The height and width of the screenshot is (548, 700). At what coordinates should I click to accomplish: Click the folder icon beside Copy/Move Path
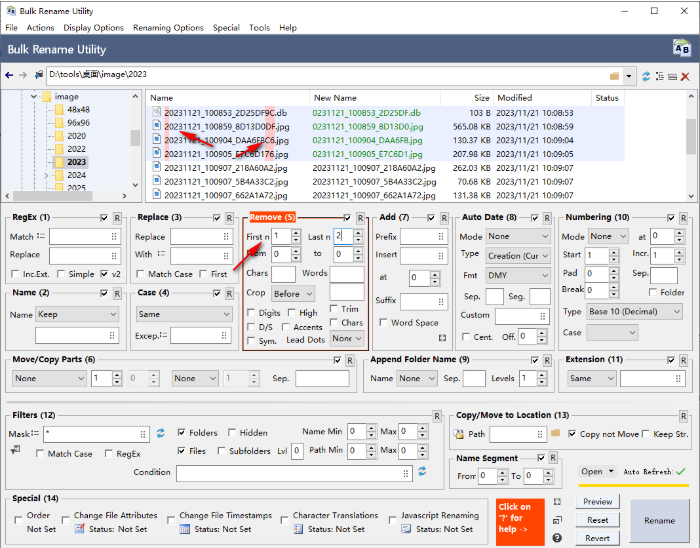(555, 433)
